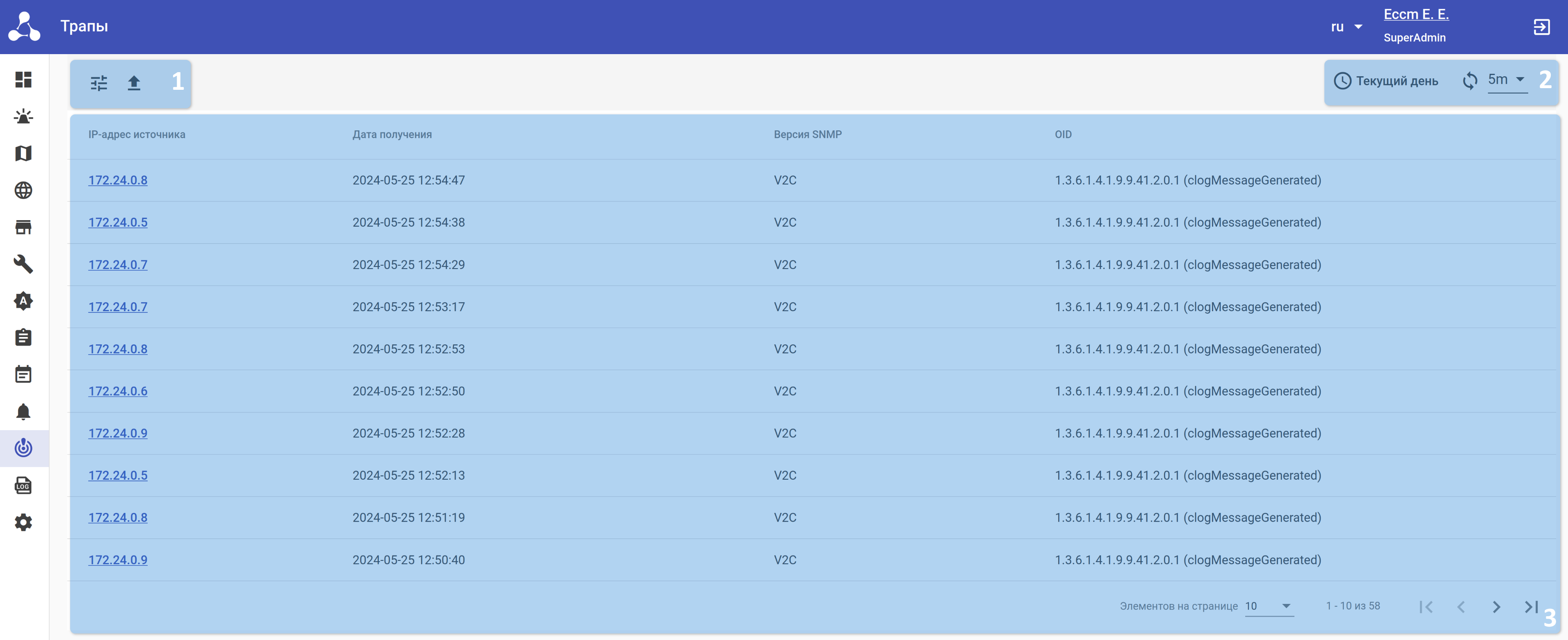This screenshot has width=1568, height=640.
Task: Open the dashboard sidebar icon
Action: point(23,80)
